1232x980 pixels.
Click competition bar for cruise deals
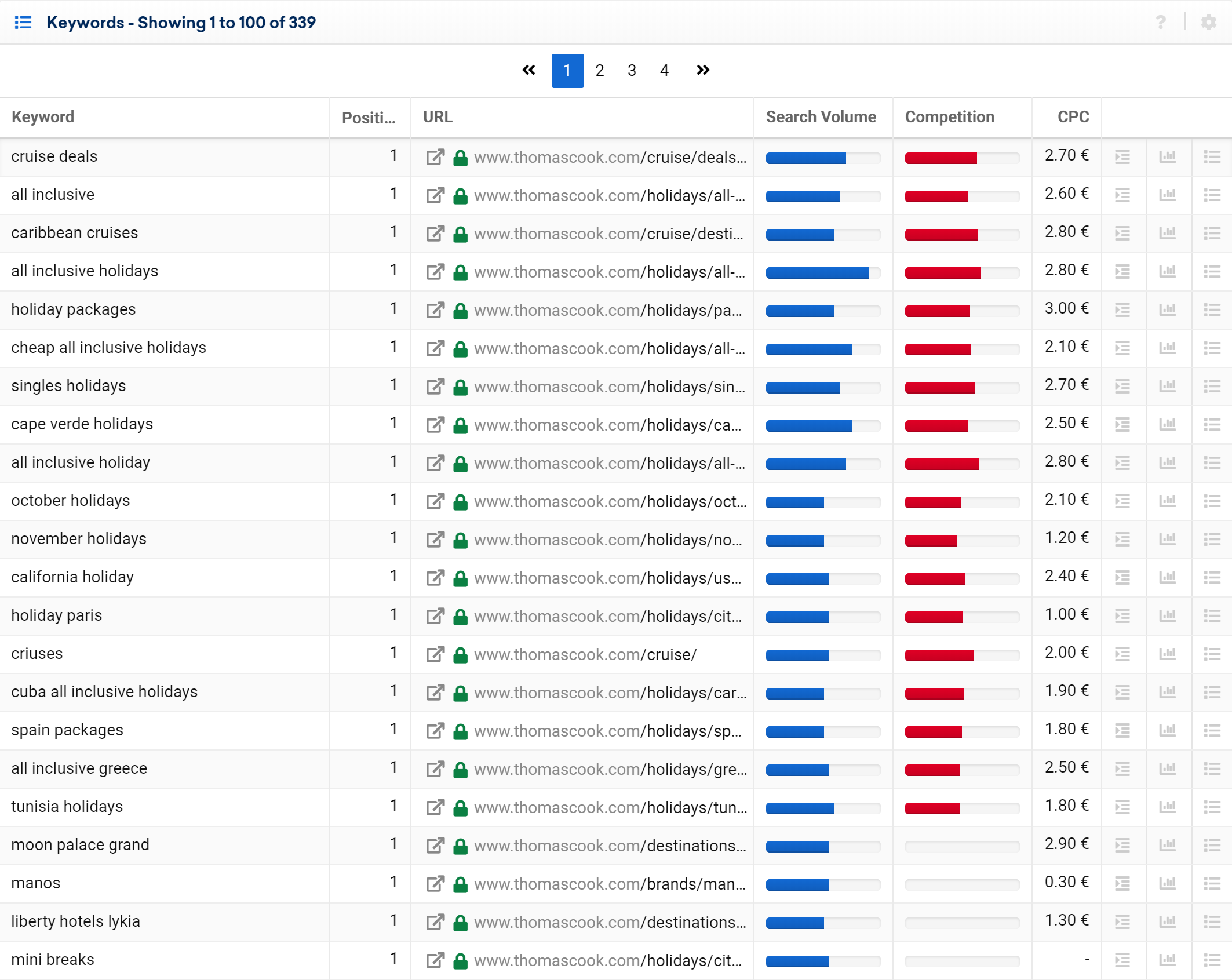click(962, 158)
